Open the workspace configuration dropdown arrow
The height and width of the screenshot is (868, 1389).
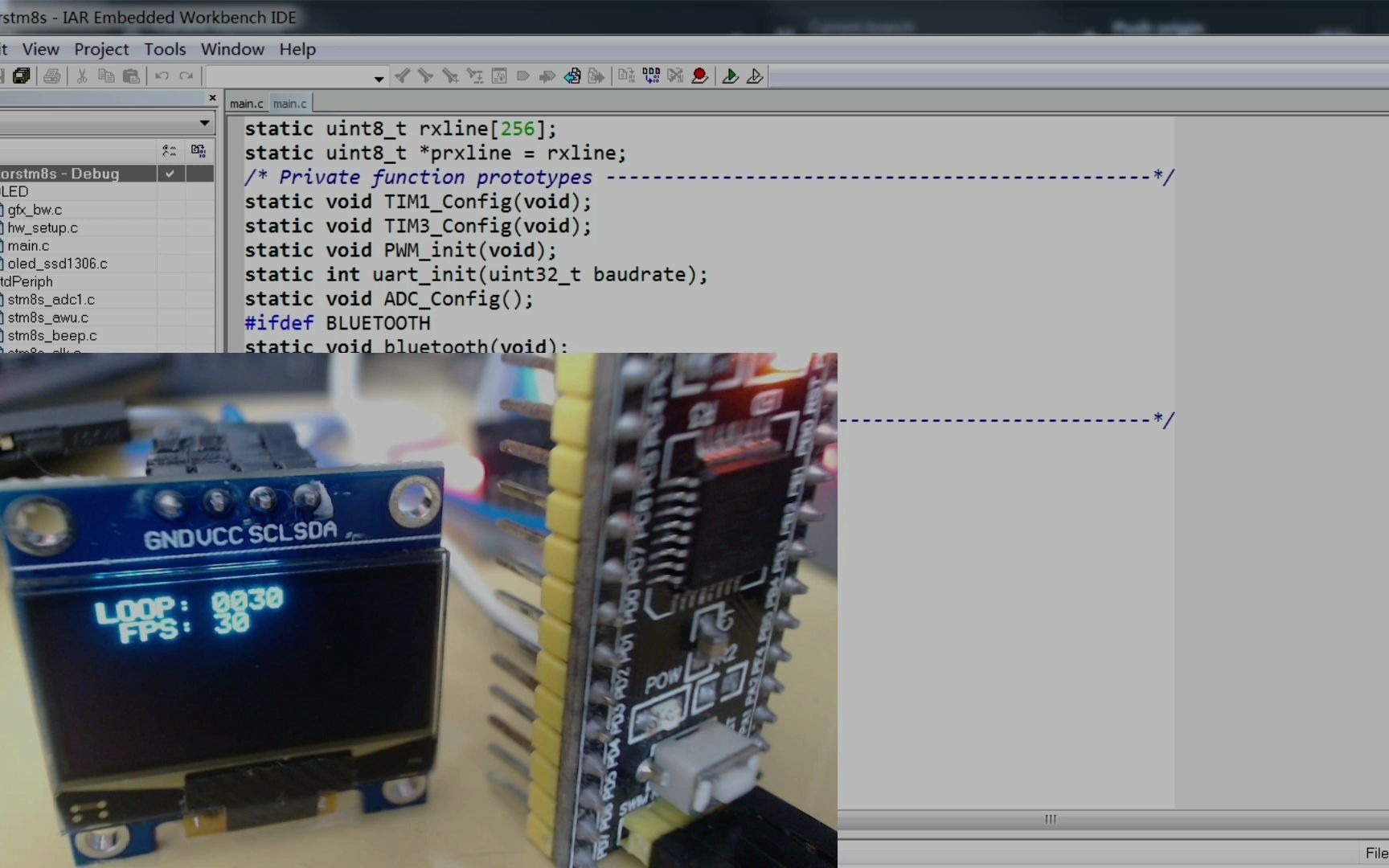204,123
